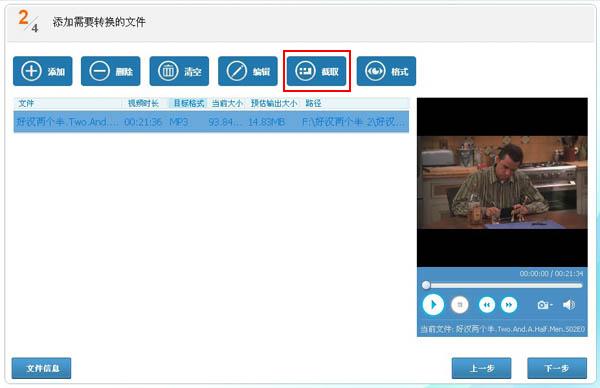Image resolution: width=600 pixels, height=388 pixels.
Task: Sort by 目标格式 column header
Action: 189,103
